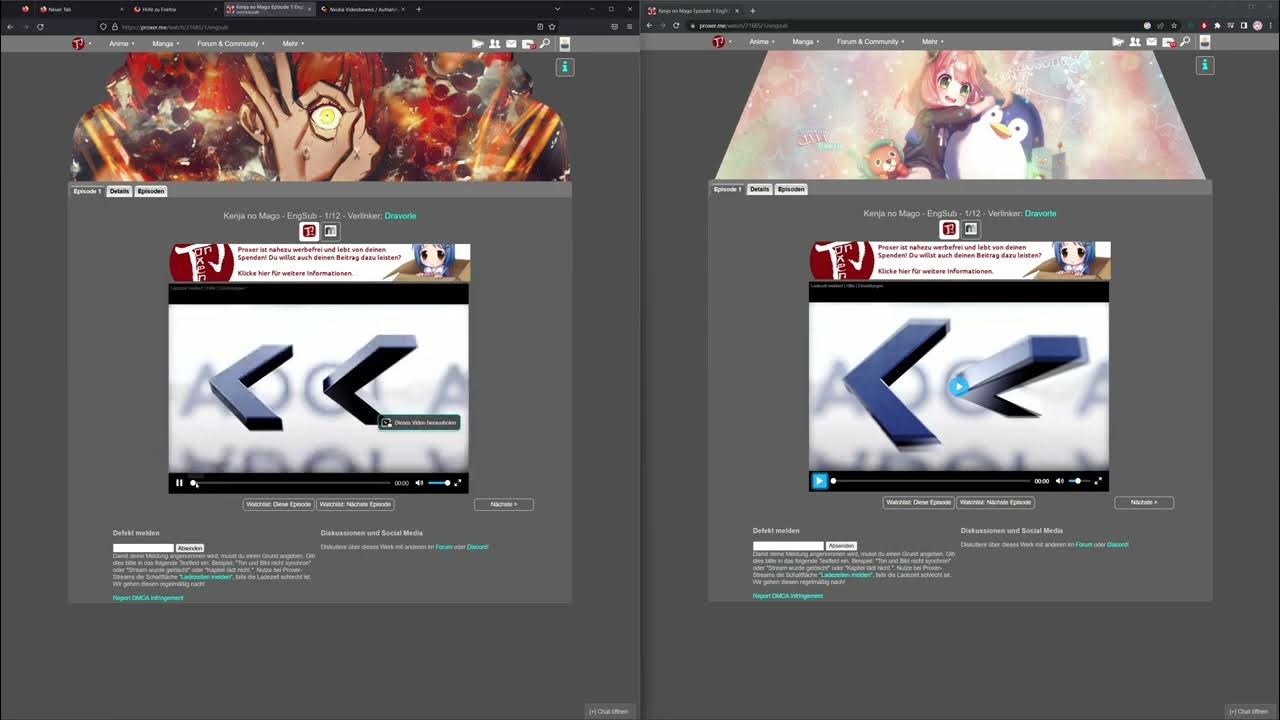The image size is (1280, 720).
Task: Open the Mehr dropdown in the left window
Action: coord(293,44)
